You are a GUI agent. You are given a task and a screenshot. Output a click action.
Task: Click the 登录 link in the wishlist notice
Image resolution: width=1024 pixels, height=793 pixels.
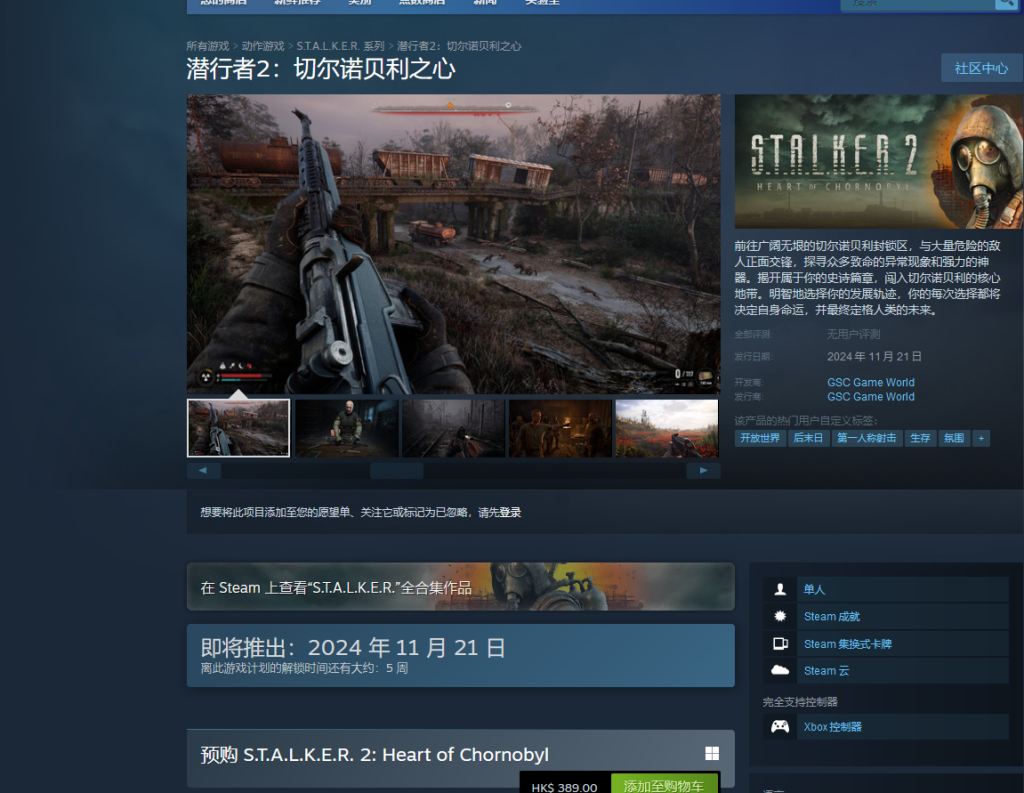point(510,512)
